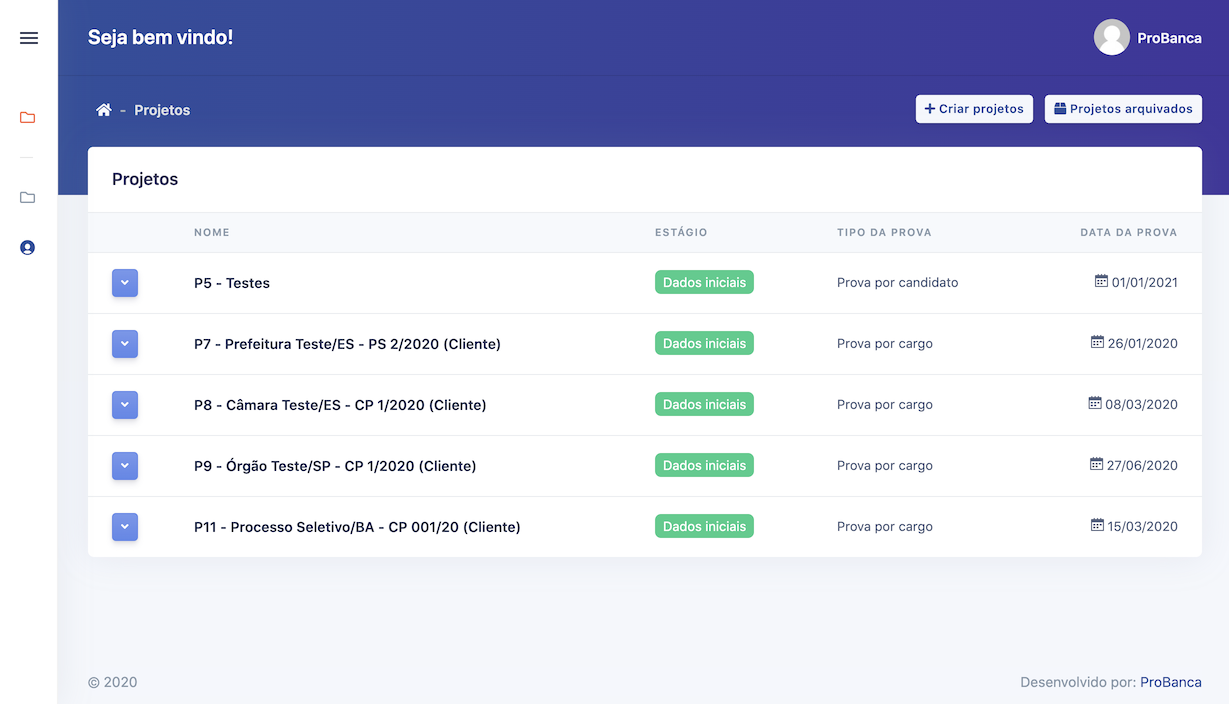
Task: Follow the ProBanca footer link
Action: tap(1170, 682)
